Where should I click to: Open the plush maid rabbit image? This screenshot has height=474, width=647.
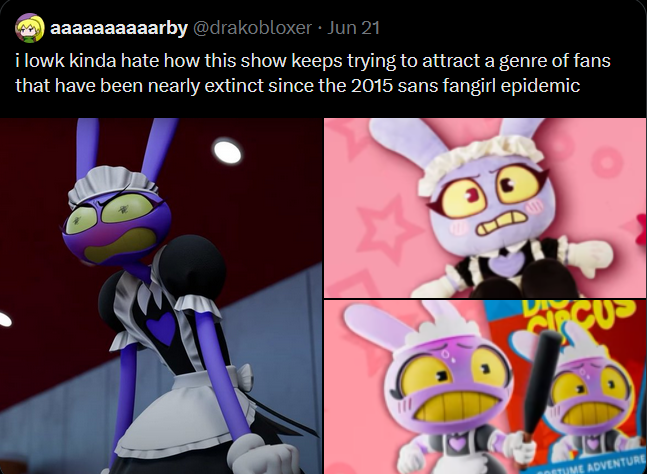[x=485, y=208]
